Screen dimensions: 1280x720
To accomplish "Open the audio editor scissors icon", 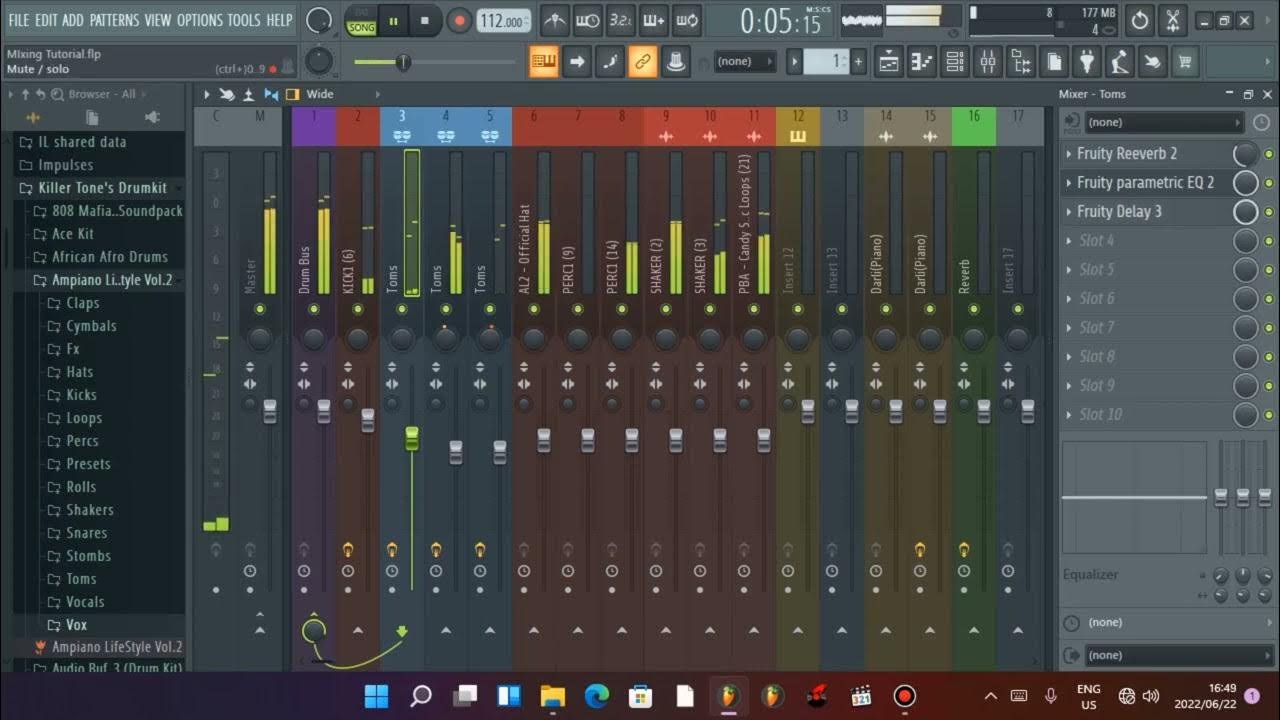I will (x=1173, y=20).
